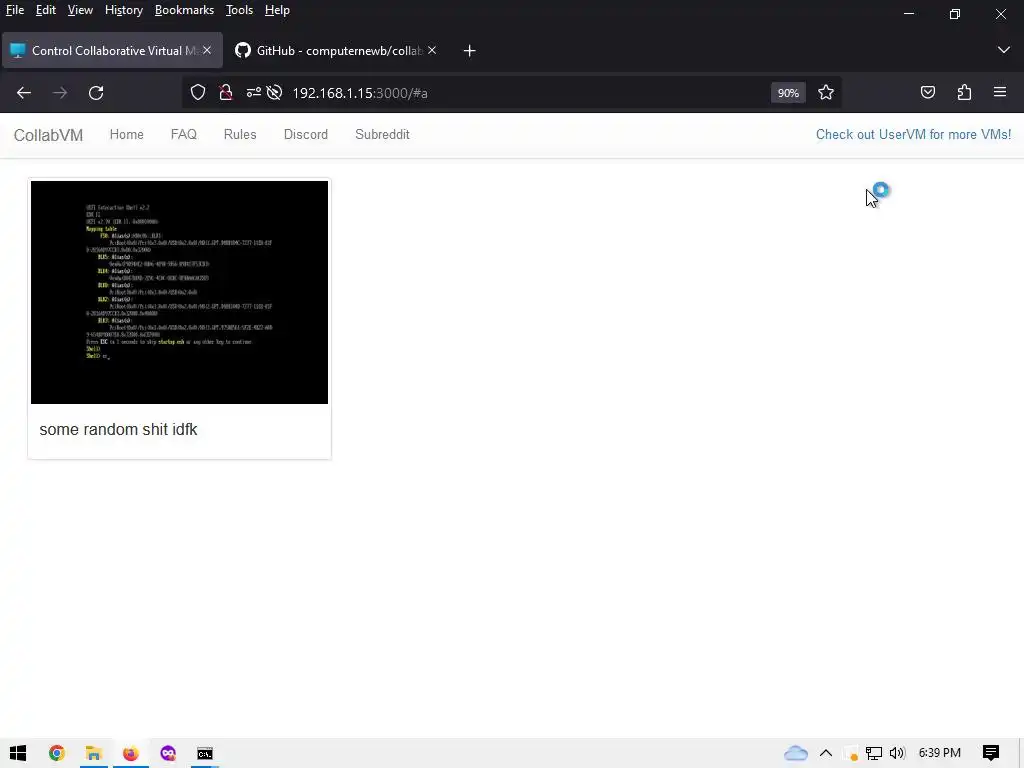This screenshot has height=768, width=1024.
Task: Open the Extensions puzzle piece icon
Action: (x=964, y=93)
